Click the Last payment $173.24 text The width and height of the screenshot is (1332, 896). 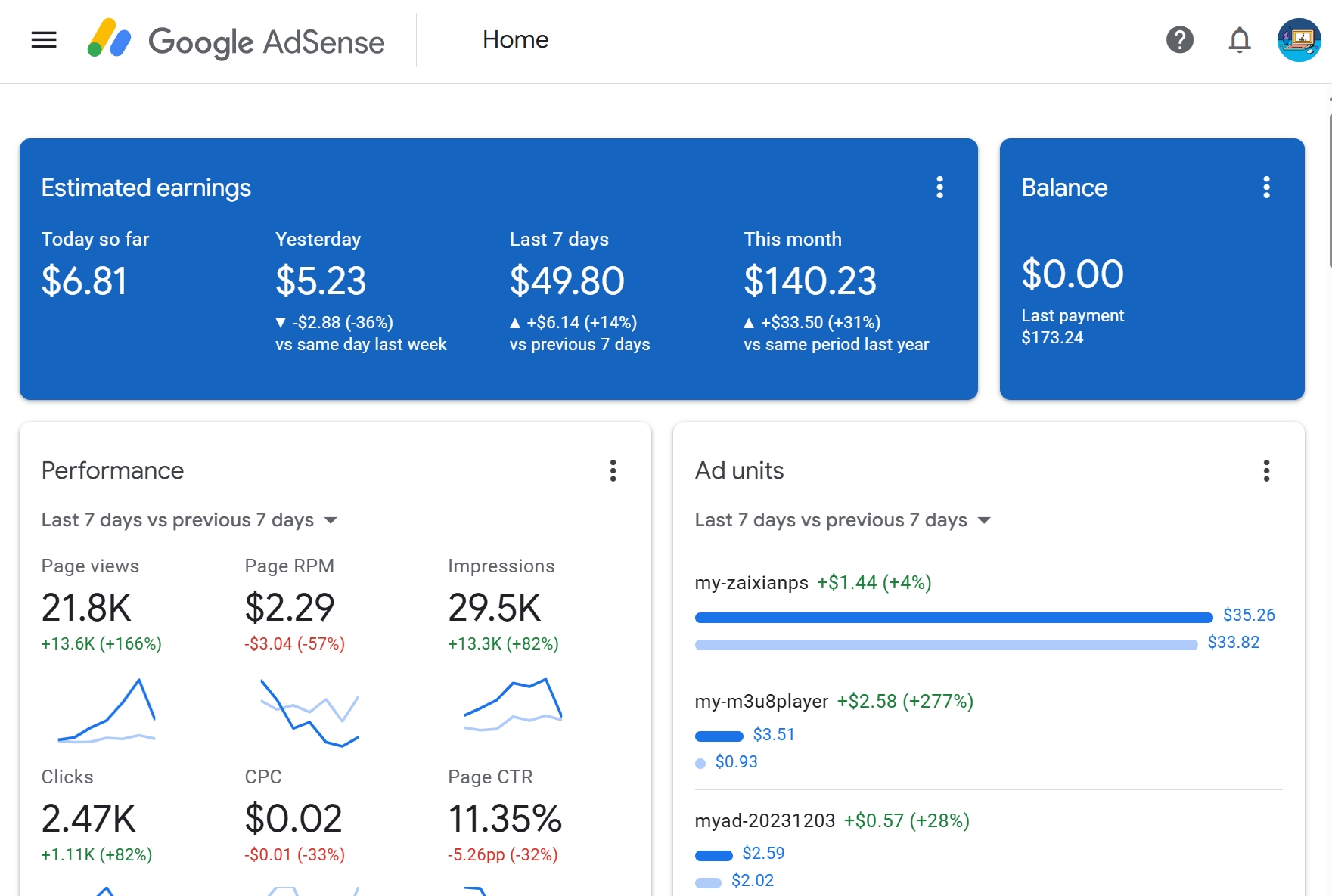pos(1073,327)
